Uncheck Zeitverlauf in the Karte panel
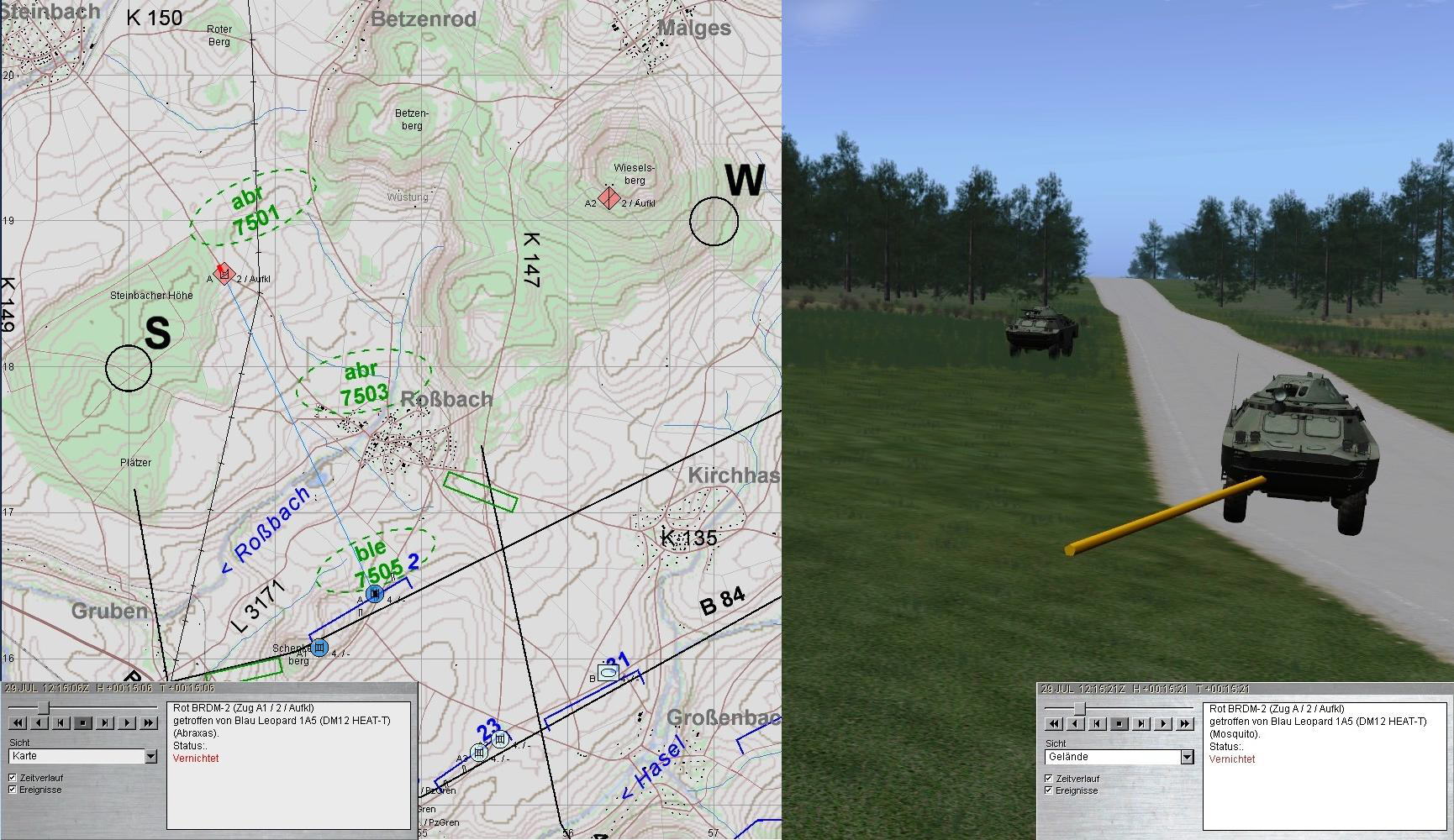This screenshot has width=1454, height=840. pos(13,778)
